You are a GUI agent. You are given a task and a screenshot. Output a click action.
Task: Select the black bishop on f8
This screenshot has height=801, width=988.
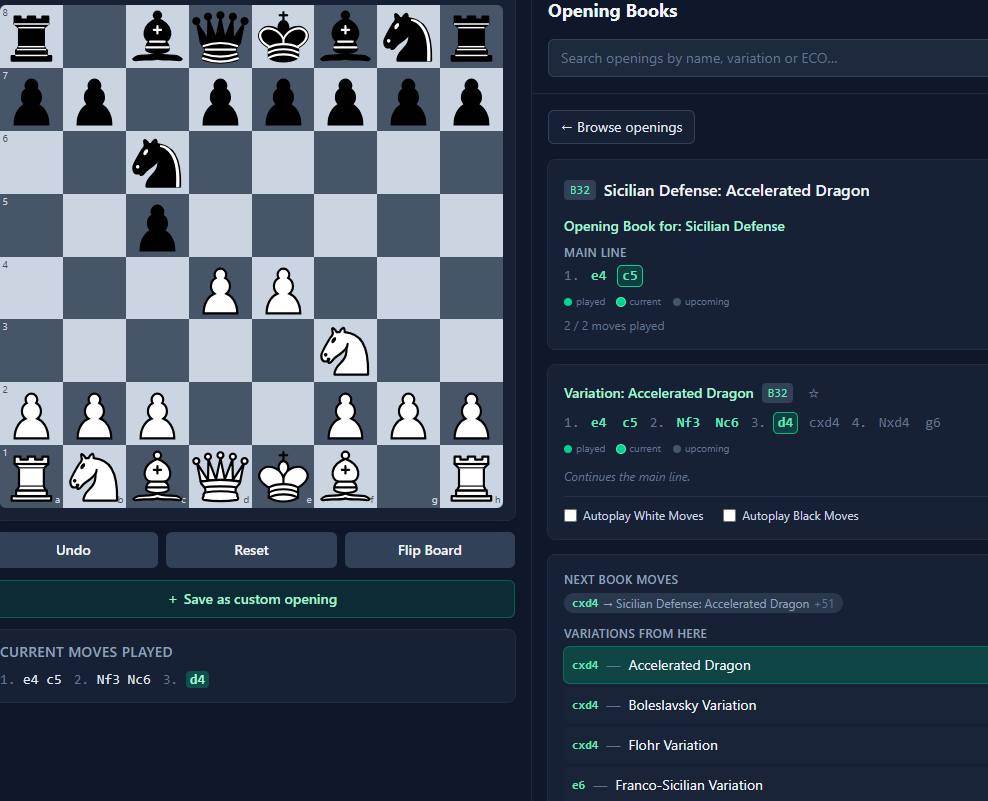point(345,37)
